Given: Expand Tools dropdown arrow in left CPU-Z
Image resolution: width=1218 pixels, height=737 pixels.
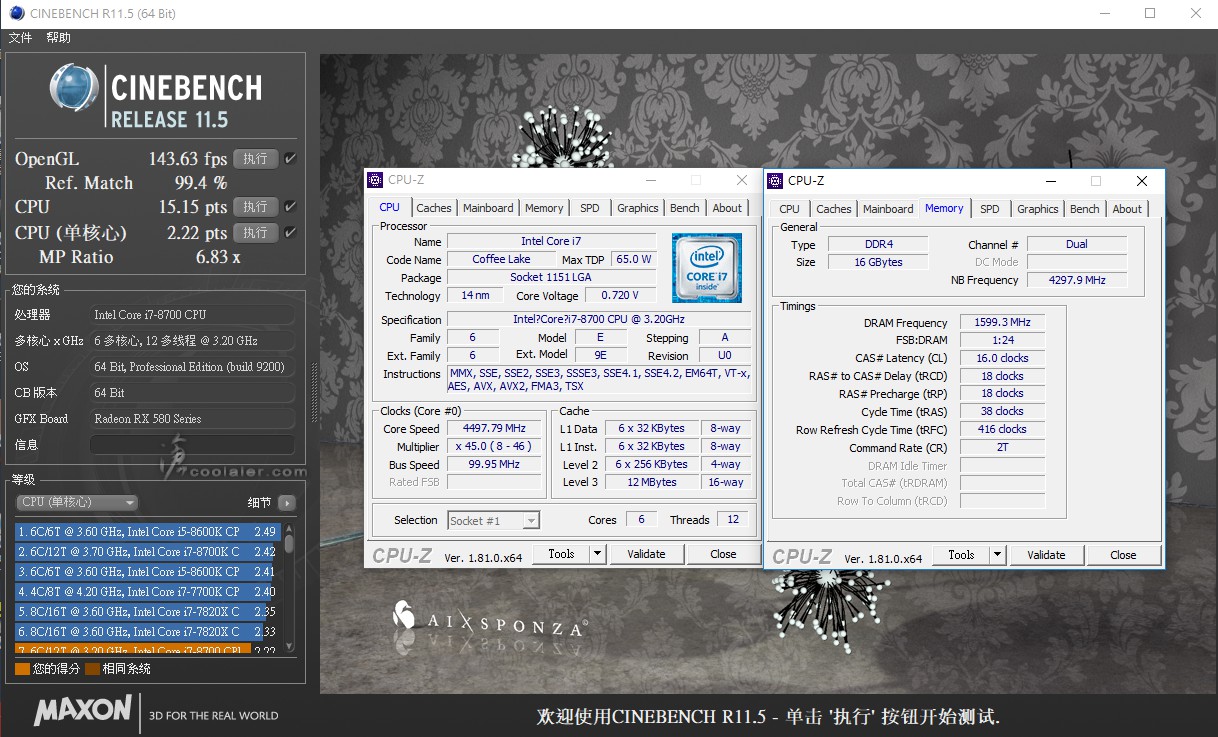Looking at the screenshot, I should (597, 554).
